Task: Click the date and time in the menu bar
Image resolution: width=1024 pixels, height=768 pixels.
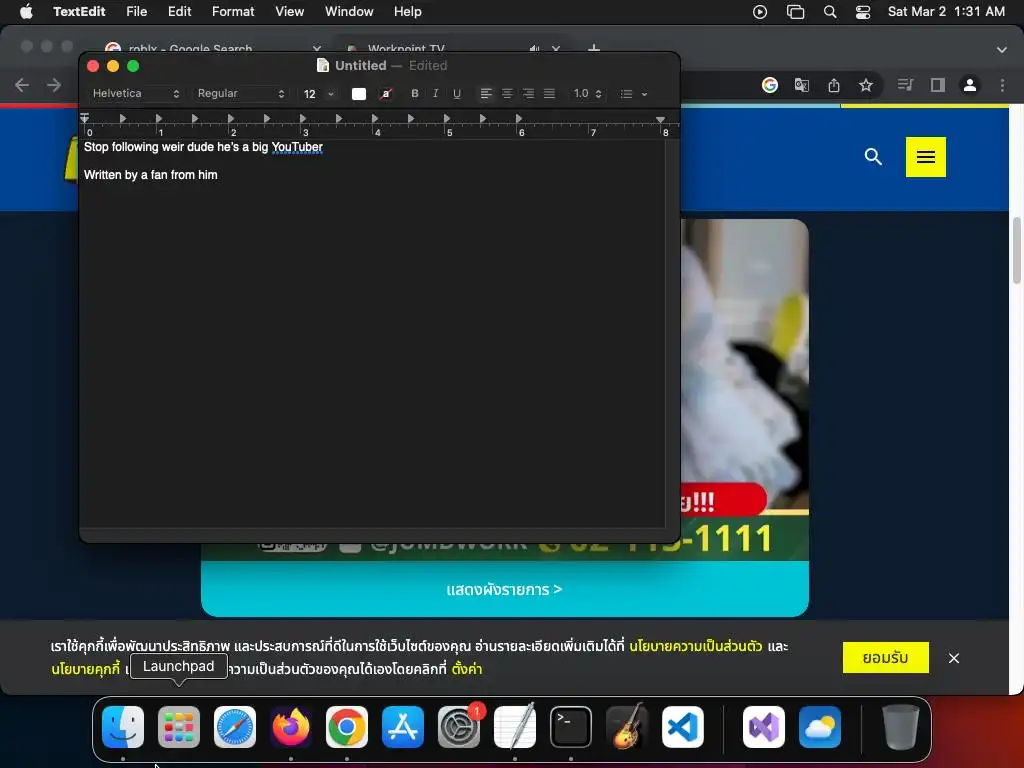Action: (946, 11)
